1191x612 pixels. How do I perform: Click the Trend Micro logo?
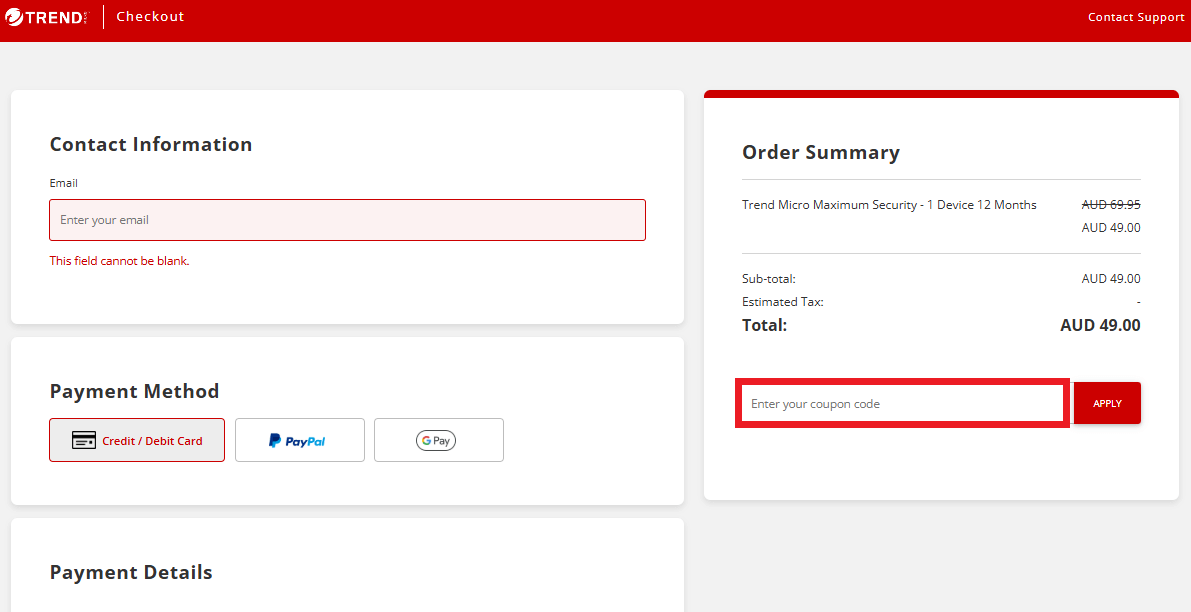click(46, 16)
